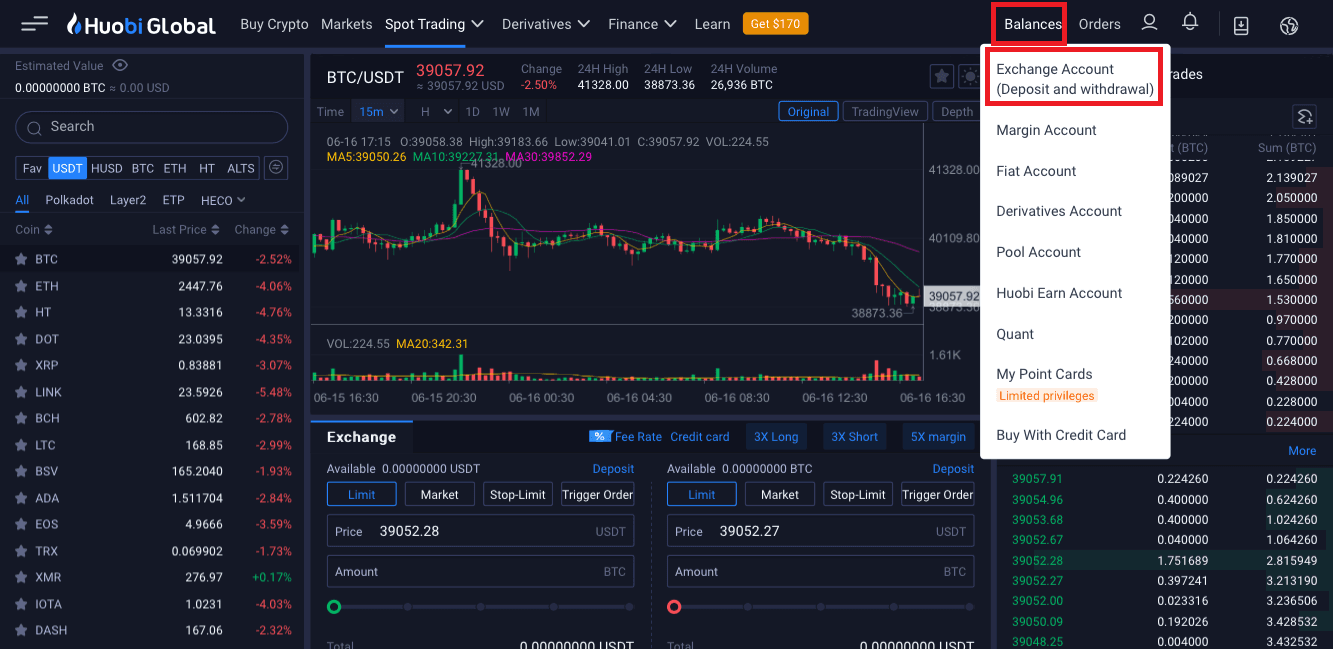Click More in the order book
This screenshot has width=1333, height=649.
coord(1302,451)
